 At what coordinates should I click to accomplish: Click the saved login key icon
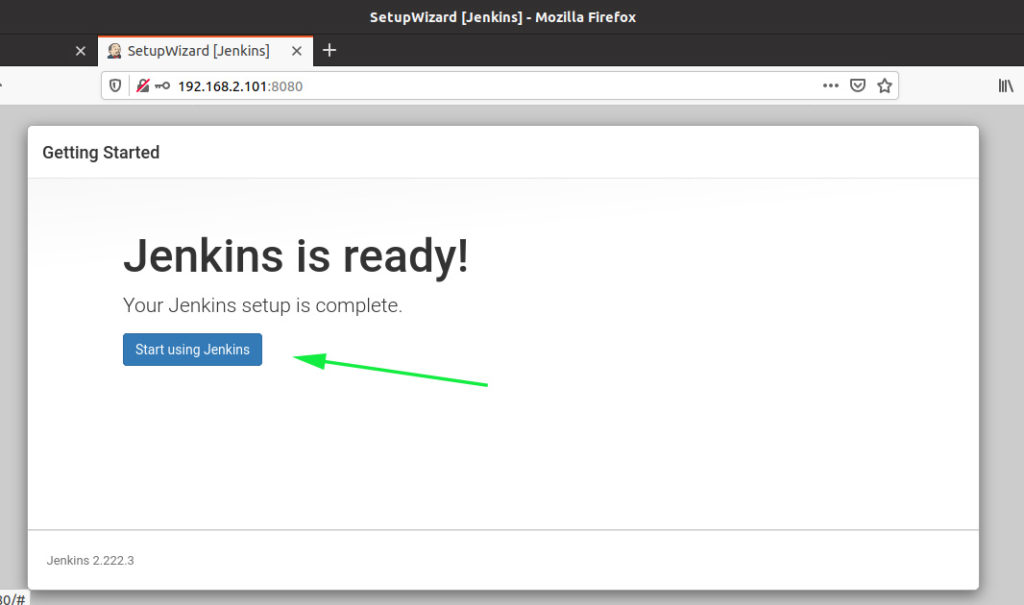[x=162, y=86]
